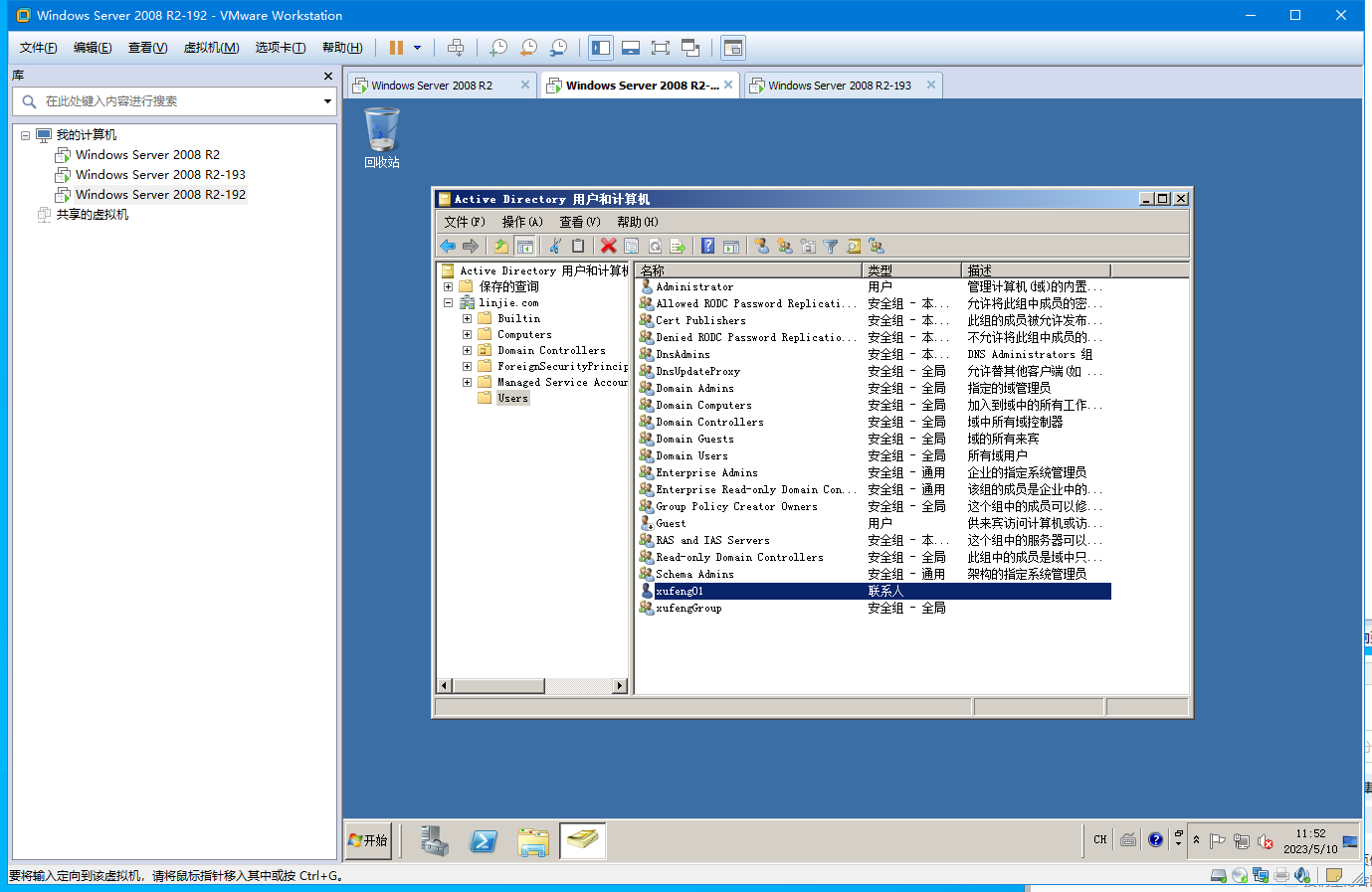Sort by the 类型 column header
Image resolution: width=1372 pixels, height=892 pixels.
911,270
